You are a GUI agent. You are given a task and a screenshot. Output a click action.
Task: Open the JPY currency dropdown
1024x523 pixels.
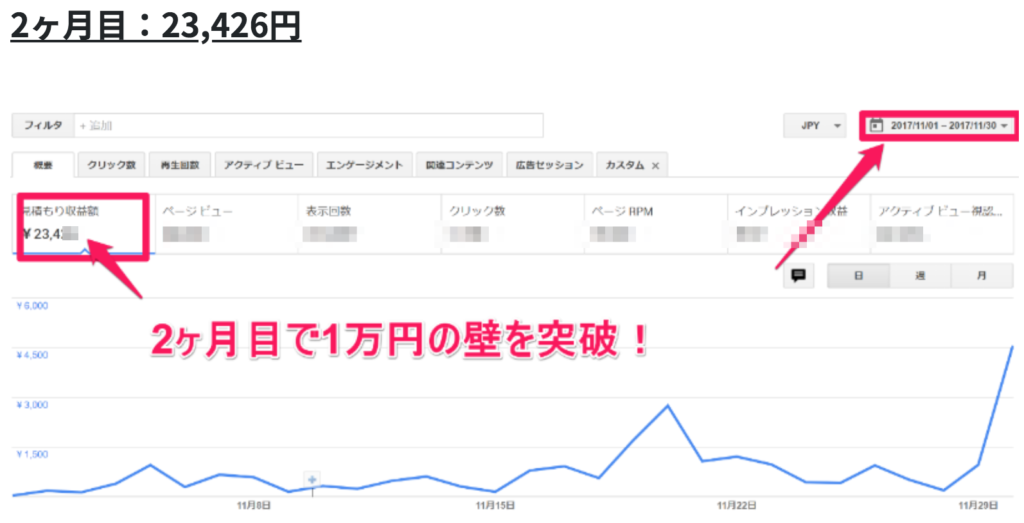(814, 126)
